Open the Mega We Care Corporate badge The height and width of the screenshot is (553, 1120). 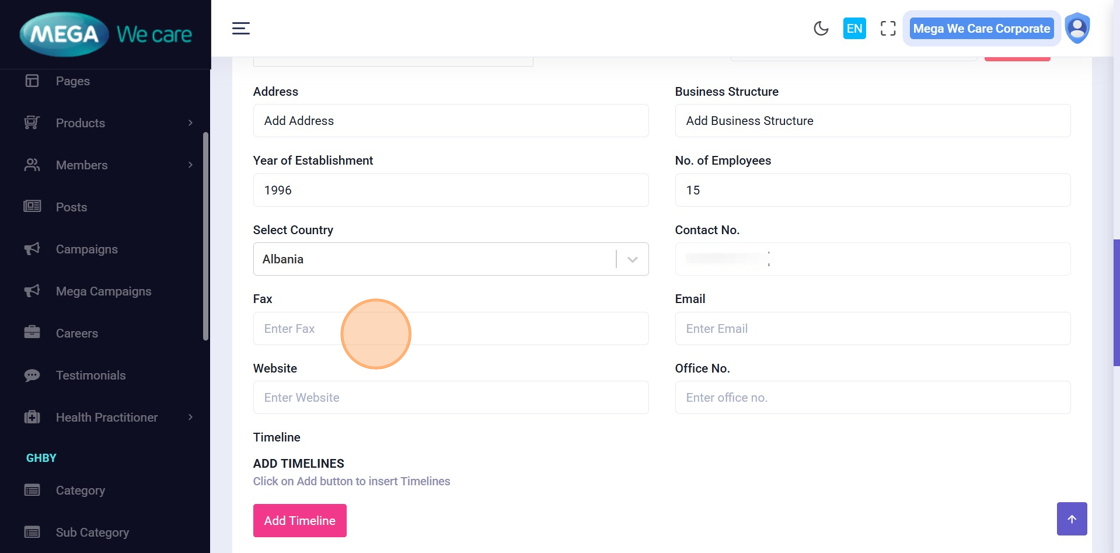coord(981,29)
